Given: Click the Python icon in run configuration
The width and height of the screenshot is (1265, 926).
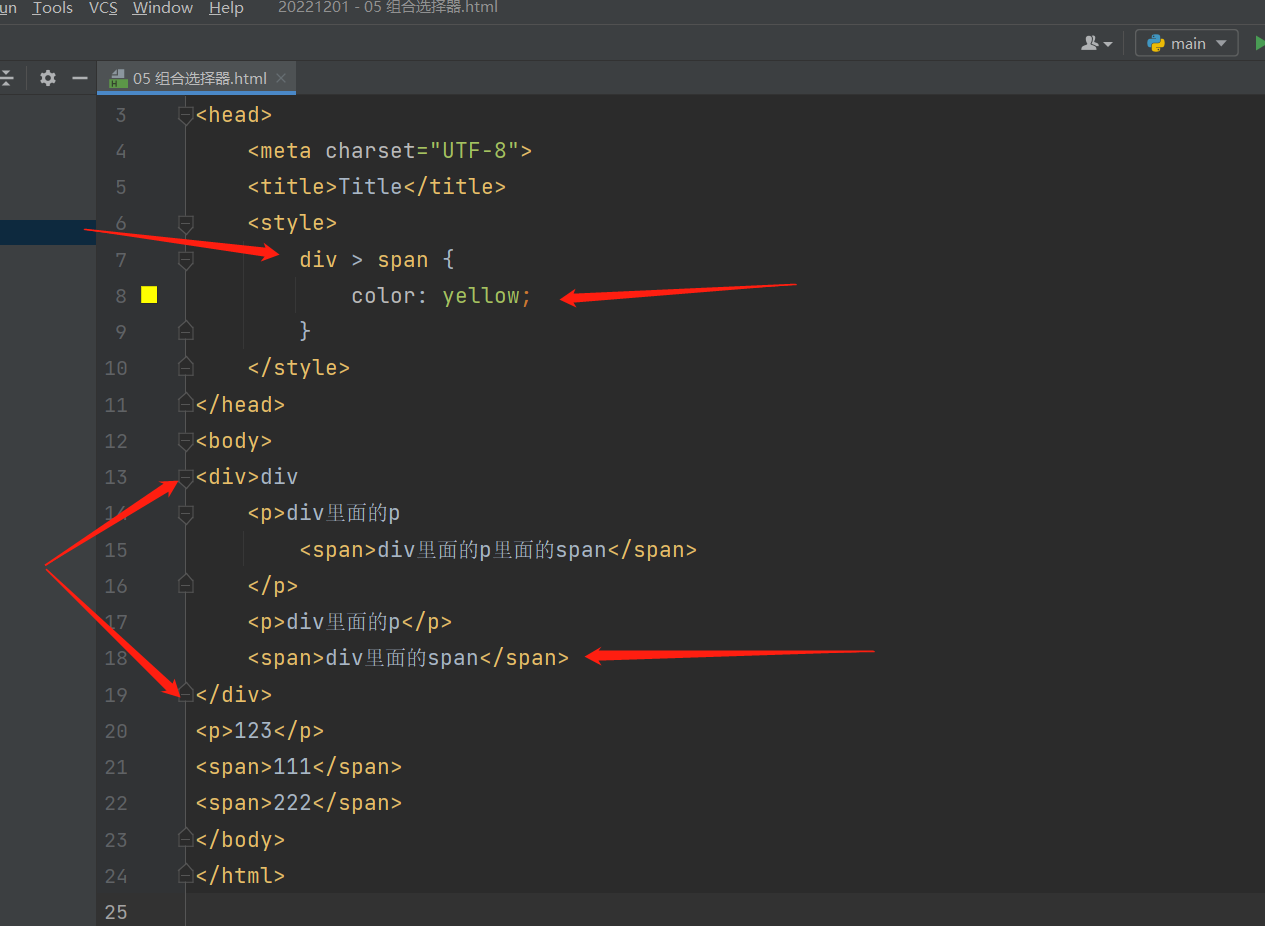Looking at the screenshot, I should click(x=1156, y=43).
